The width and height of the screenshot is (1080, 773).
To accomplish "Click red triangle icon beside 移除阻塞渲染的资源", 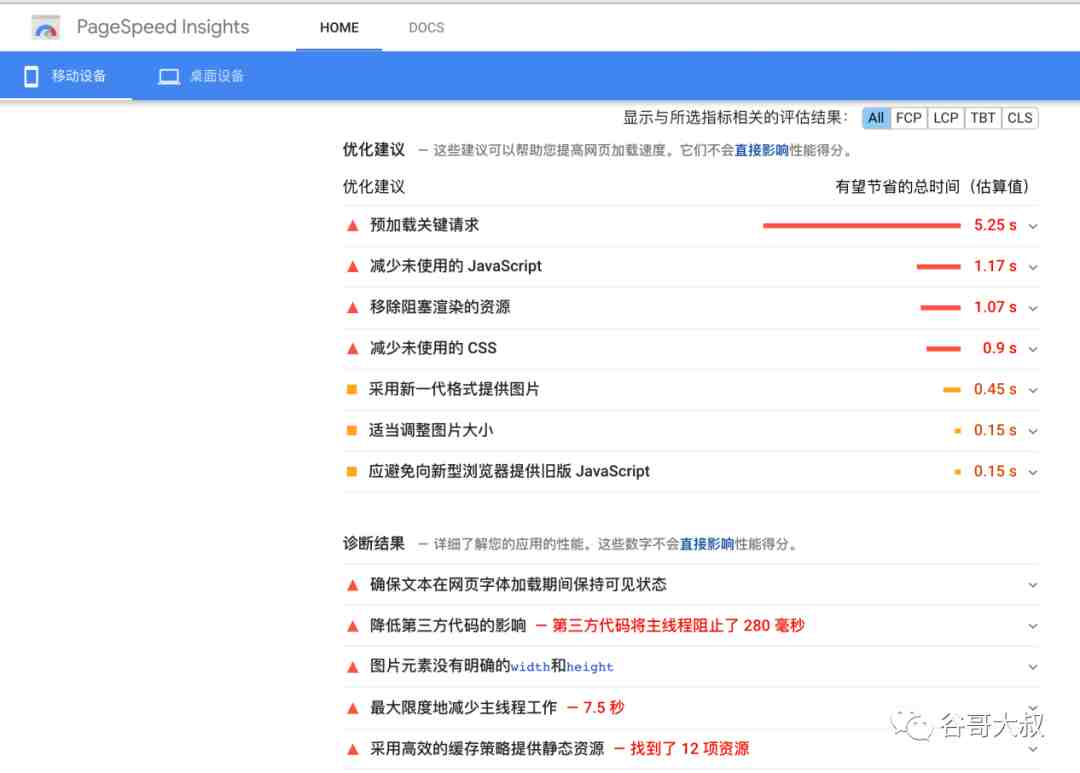I will (353, 307).
